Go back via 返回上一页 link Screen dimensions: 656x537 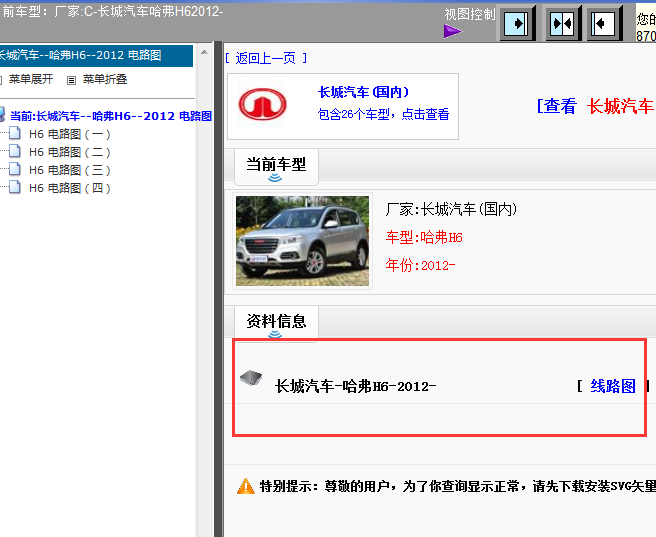point(266,58)
